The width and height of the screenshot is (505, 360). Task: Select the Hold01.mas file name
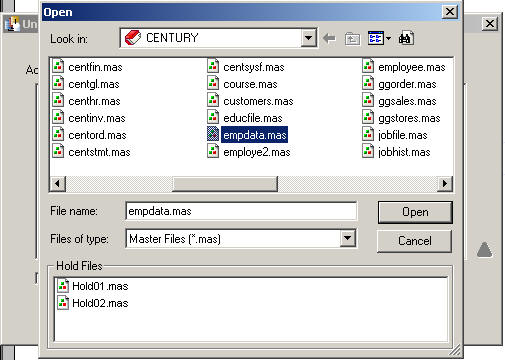pos(100,286)
